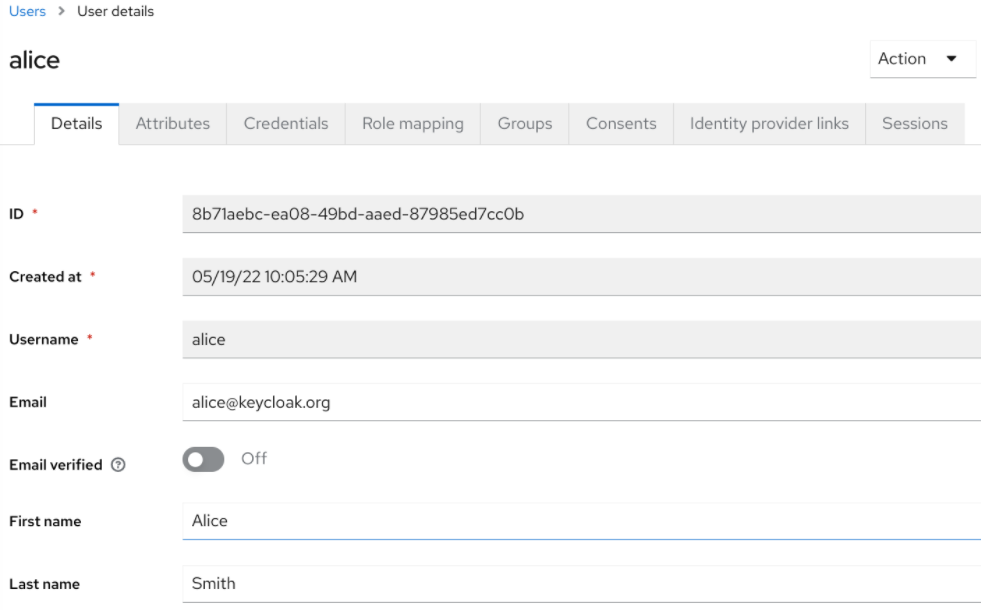The height and width of the screenshot is (610, 981).
Task: Click the Email verified help icon
Action: tap(119, 465)
